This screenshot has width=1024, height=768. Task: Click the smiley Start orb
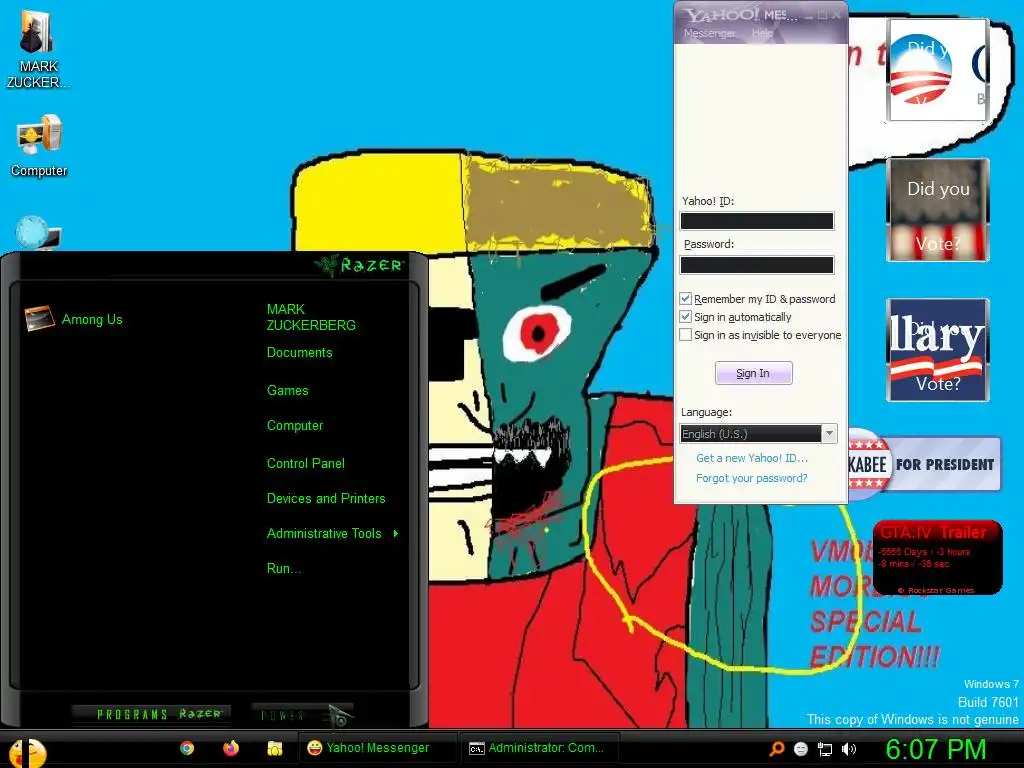(27, 752)
